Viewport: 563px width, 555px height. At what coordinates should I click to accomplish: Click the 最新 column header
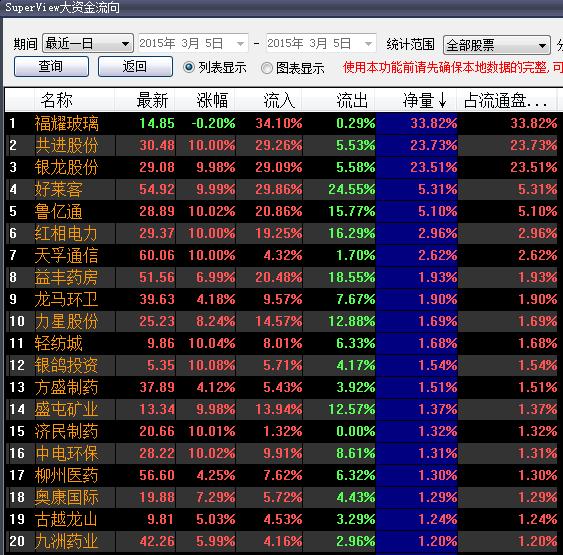152,100
